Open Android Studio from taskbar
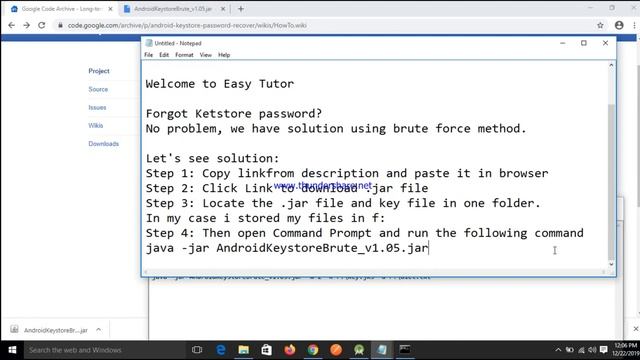640x360 pixels. [x=359, y=350]
